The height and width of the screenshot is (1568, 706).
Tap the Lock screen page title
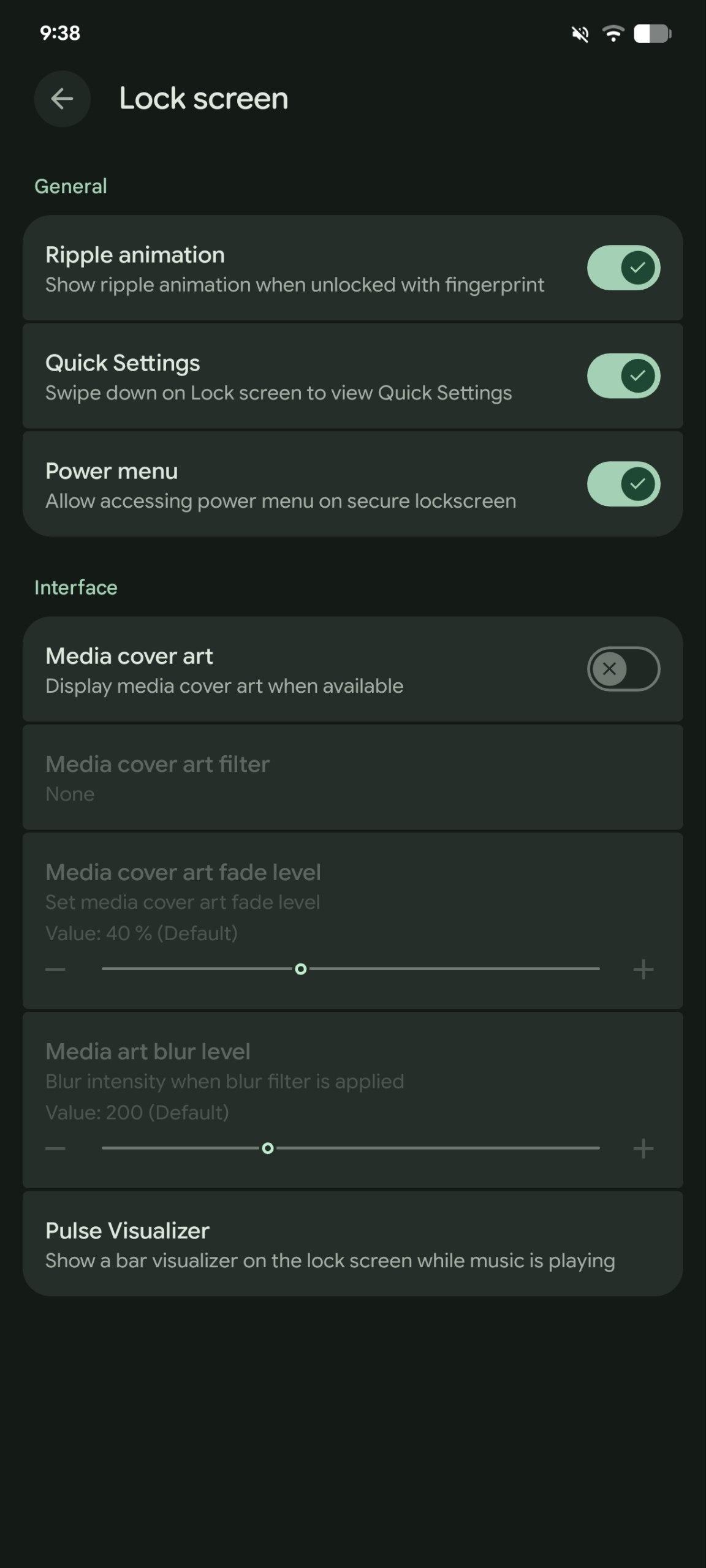(x=203, y=99)
